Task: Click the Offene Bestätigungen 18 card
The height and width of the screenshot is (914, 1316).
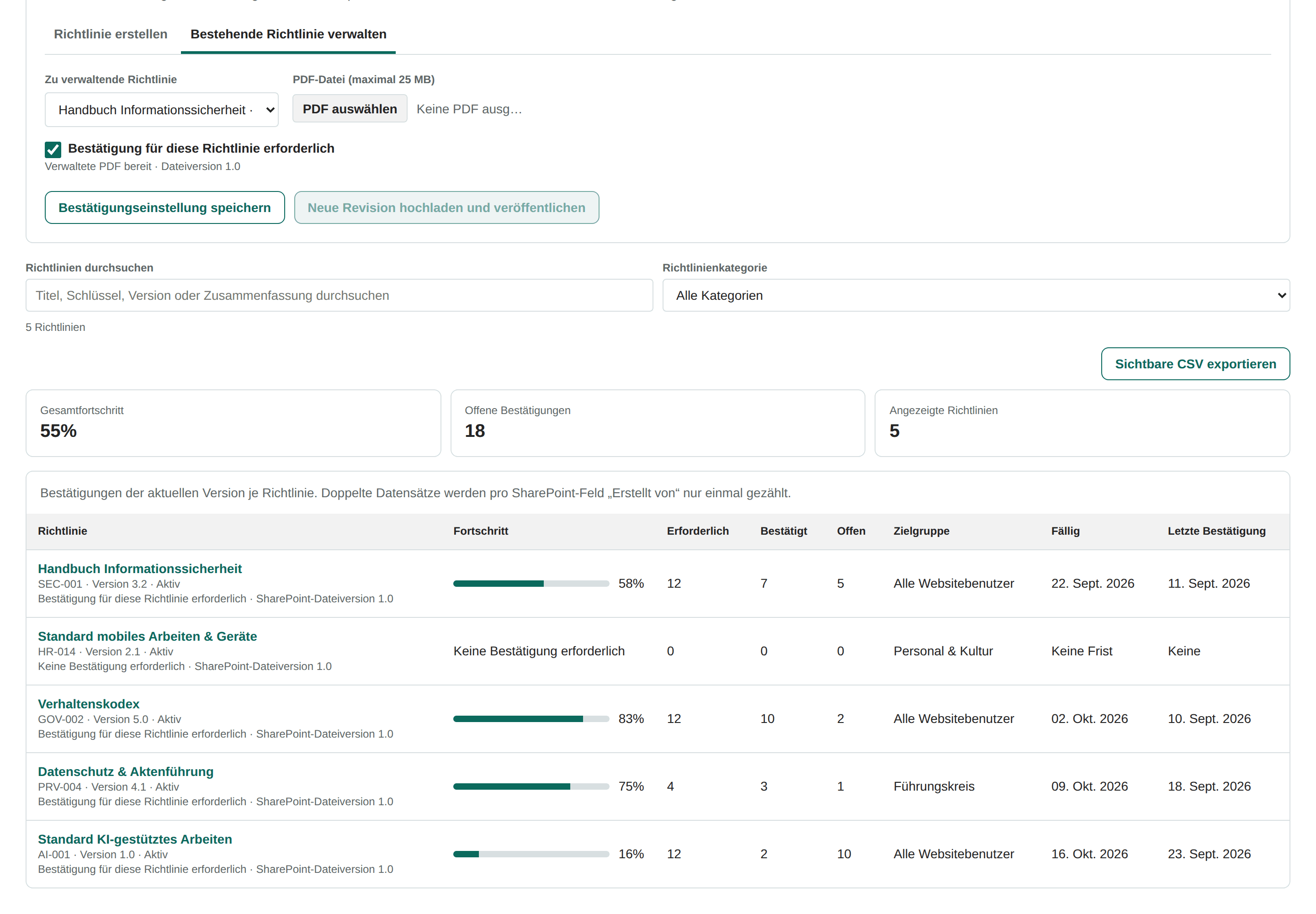Action: (x=658, y=423)
